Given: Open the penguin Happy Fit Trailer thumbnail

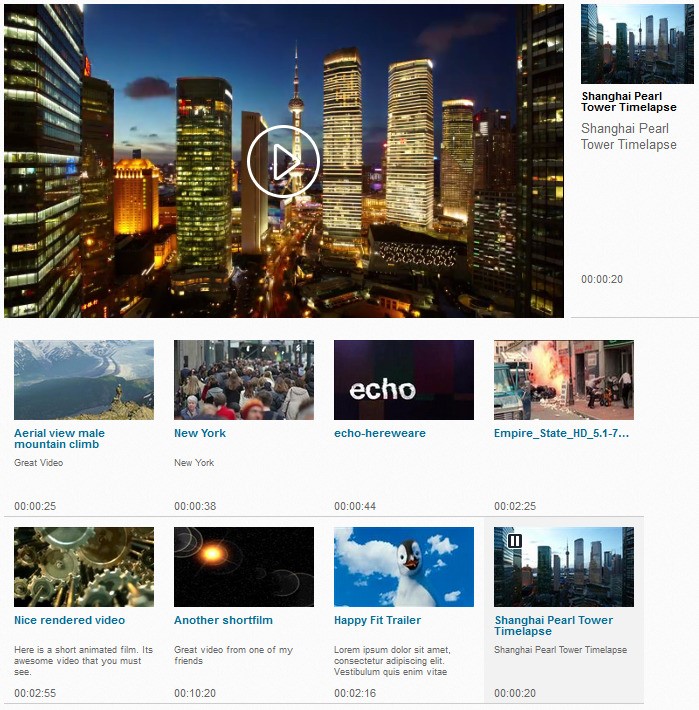Looking at the screenshot, I should (404, 566).
